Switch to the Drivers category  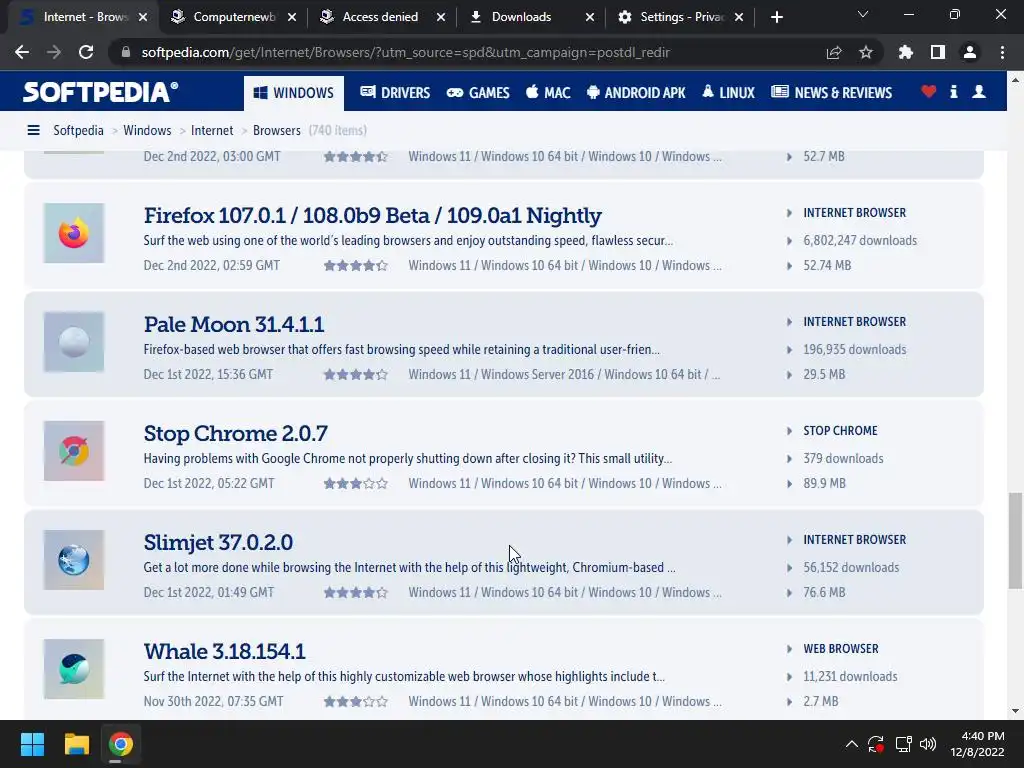(x=395, y=93)
